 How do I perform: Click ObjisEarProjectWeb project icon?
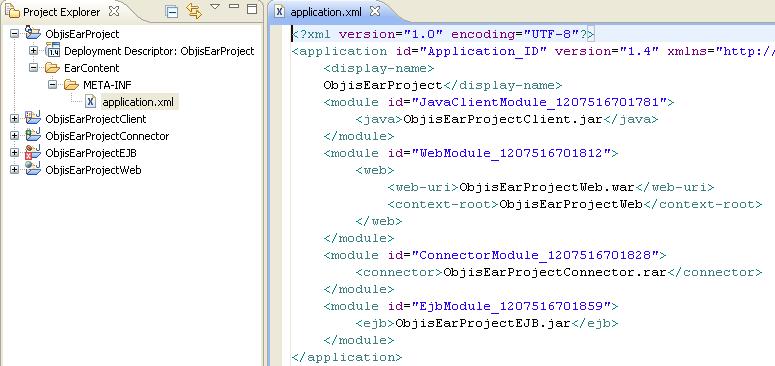pyautogui.click(x=33, y=169)
